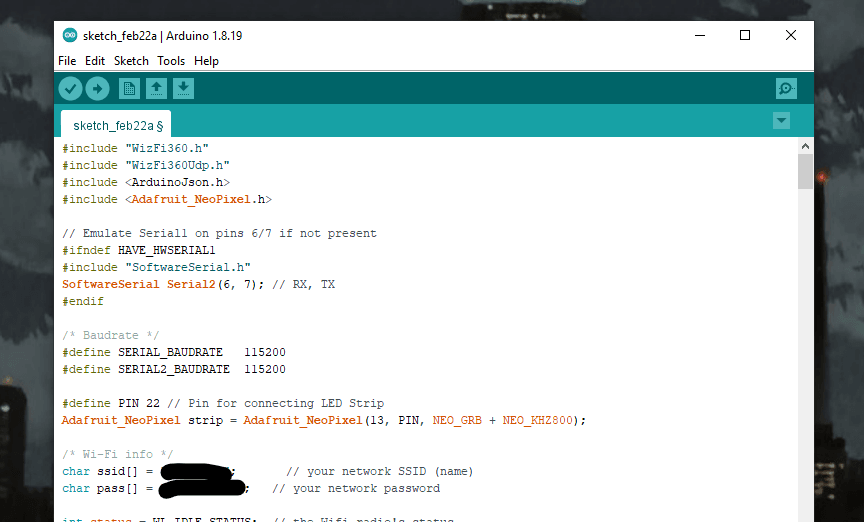The width and height of the screenshot is (864, 522).
Task: Click the 'your network password' comment
Action: pyautogui.click(x=356, y=488)
